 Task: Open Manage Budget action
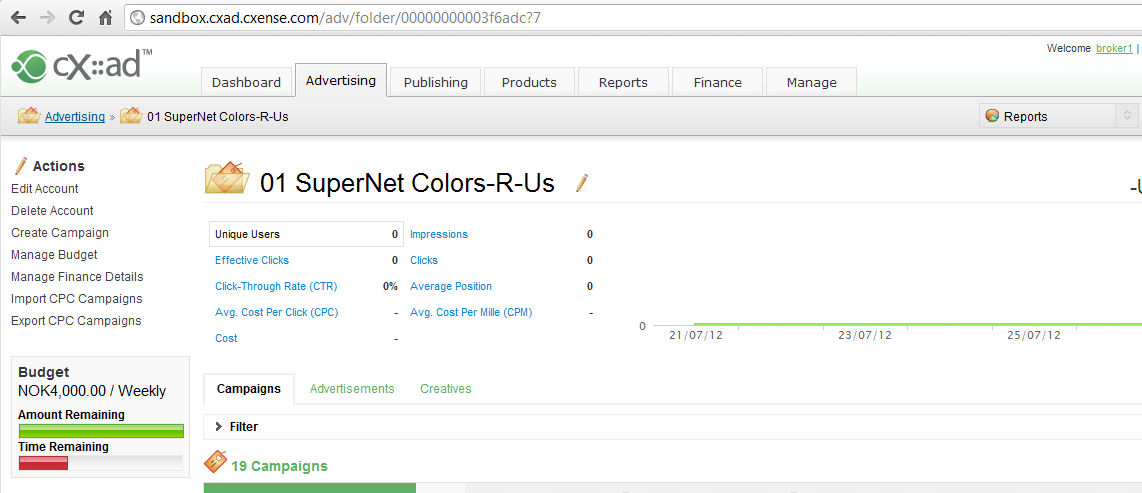coord(55,255)
